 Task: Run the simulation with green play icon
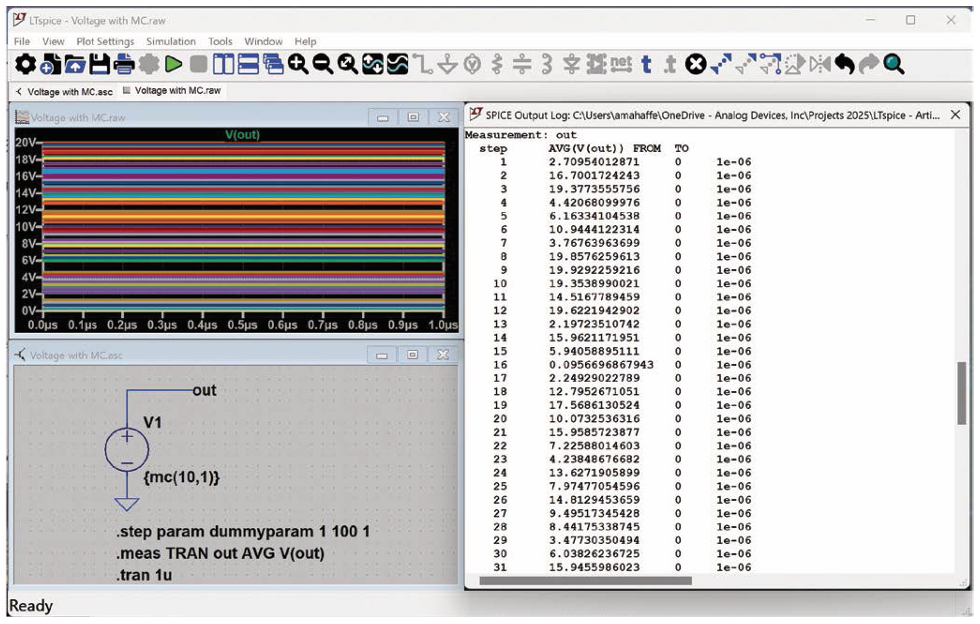coord(174,65)
